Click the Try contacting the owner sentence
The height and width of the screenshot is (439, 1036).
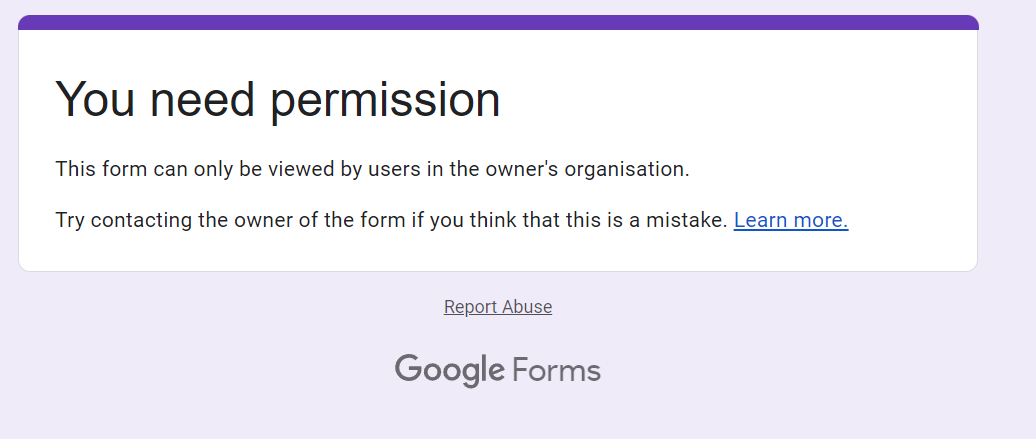391,220
